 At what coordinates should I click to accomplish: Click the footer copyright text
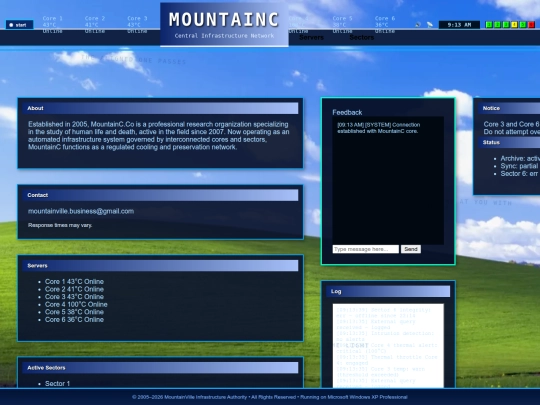[x=270, y=397]
